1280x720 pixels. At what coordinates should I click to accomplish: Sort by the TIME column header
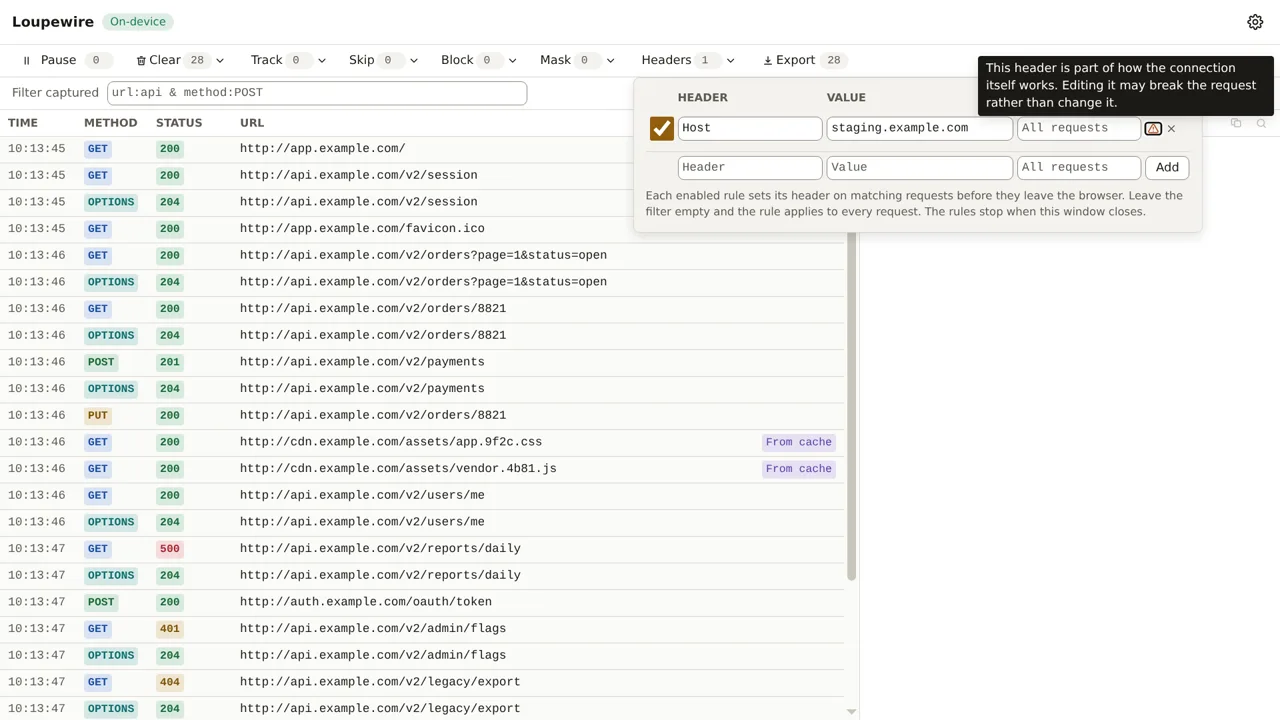23,123
